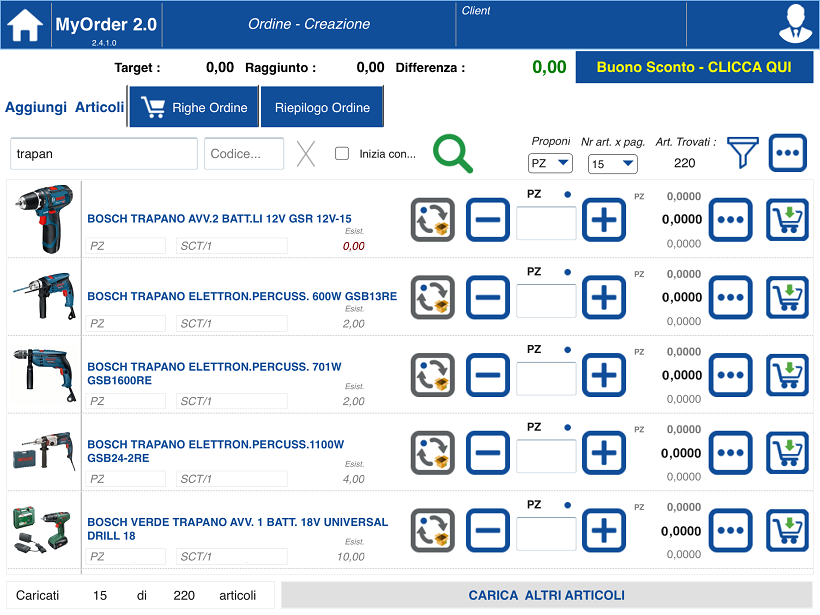Click Buono Sconto - CLICCA QUI button
This screenshot has width=820, height=615.
pyautogui.click(x=694, y=67)
